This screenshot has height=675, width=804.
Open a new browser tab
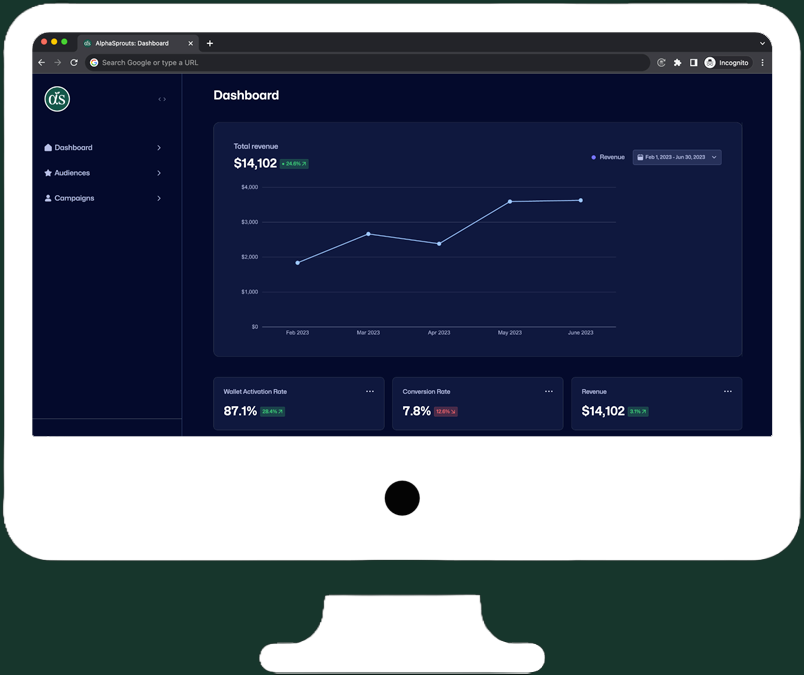click(210, 43)
